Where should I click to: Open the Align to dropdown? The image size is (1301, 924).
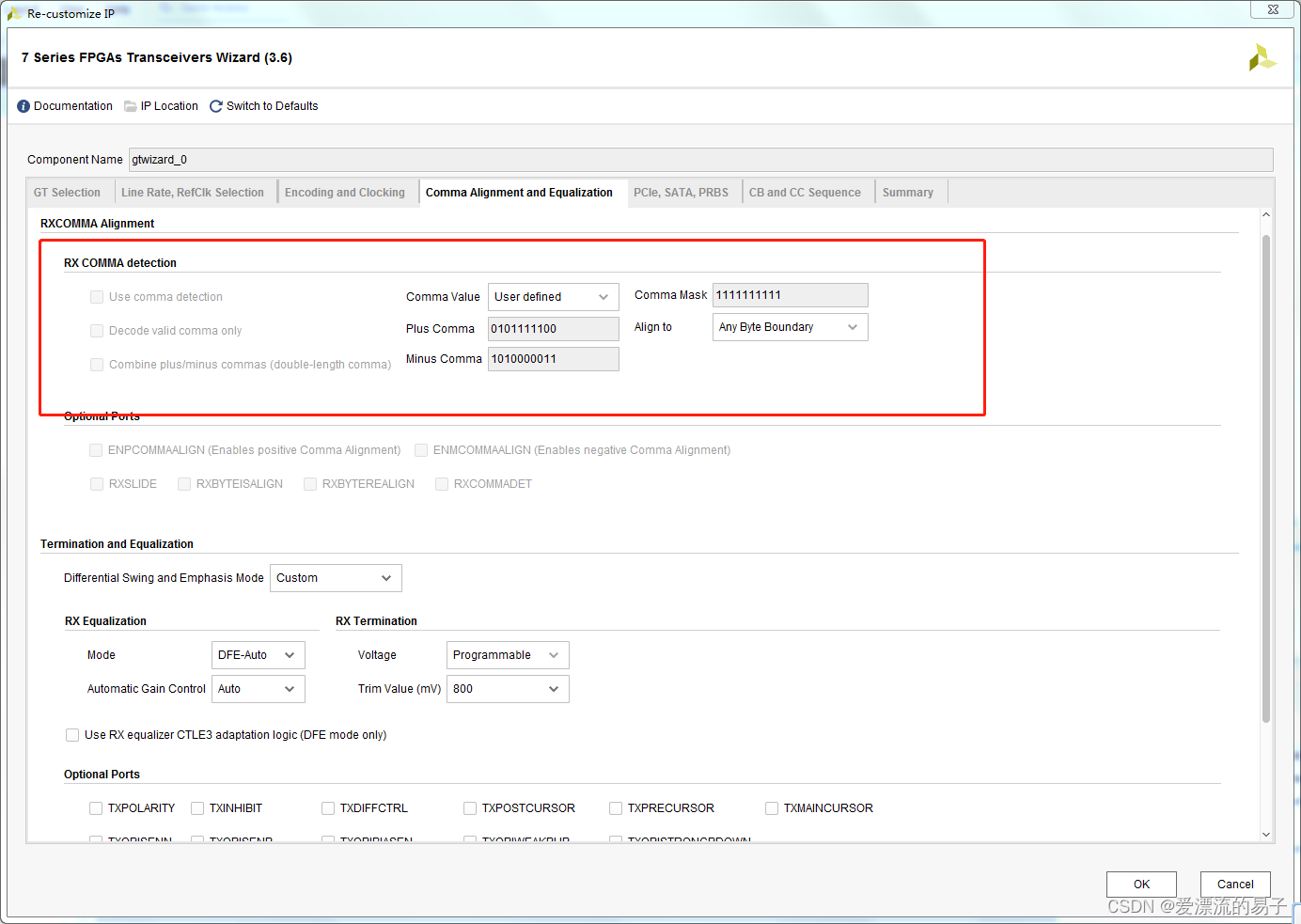(x=791, y=327)
